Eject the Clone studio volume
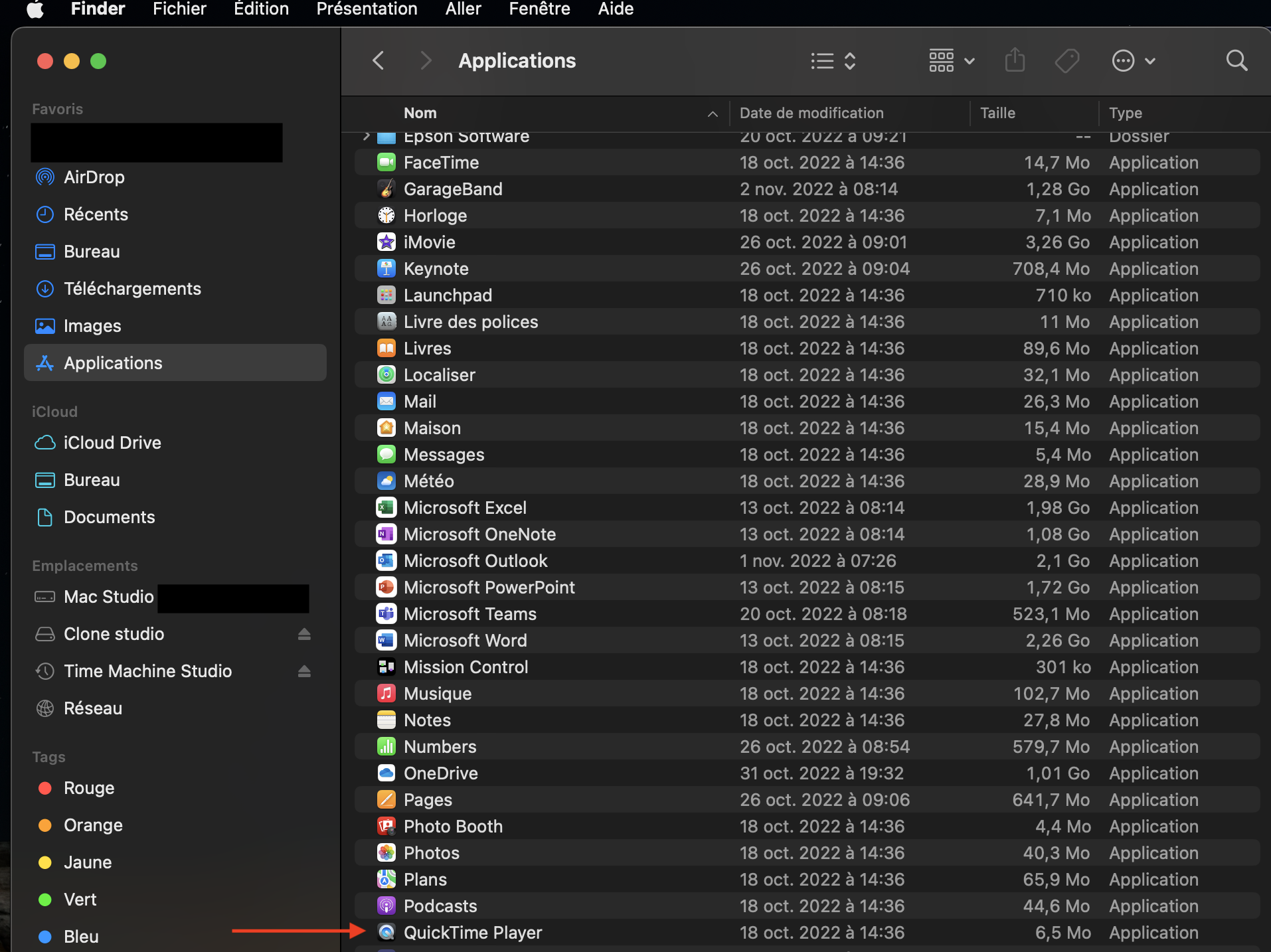1271x952 pixels. [x=304, y=634]
